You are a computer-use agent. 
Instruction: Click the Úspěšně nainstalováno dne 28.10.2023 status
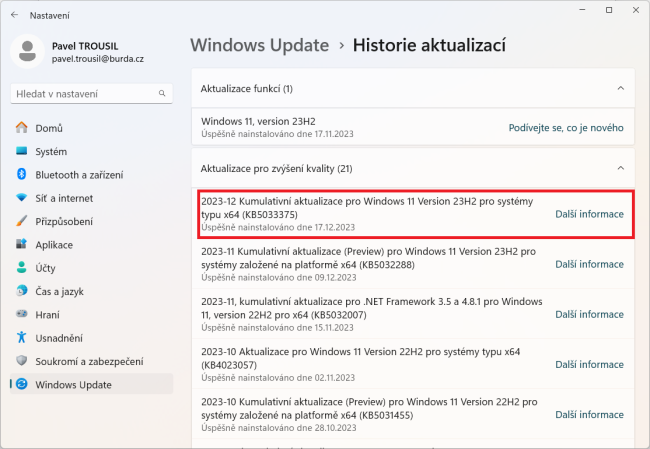pos(279,428)
